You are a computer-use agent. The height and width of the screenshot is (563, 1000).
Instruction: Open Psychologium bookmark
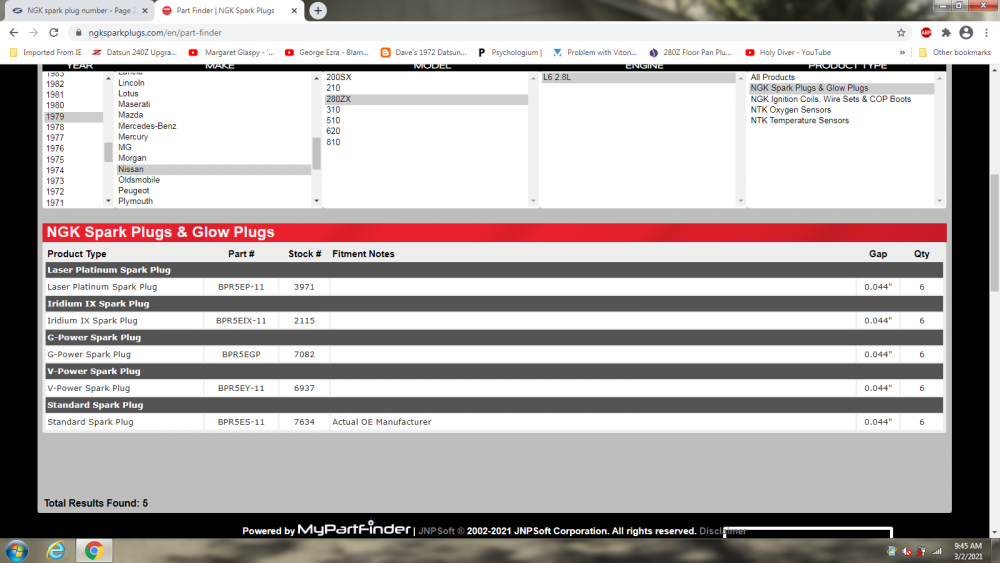pyautogui.click(x=510, y=52)
